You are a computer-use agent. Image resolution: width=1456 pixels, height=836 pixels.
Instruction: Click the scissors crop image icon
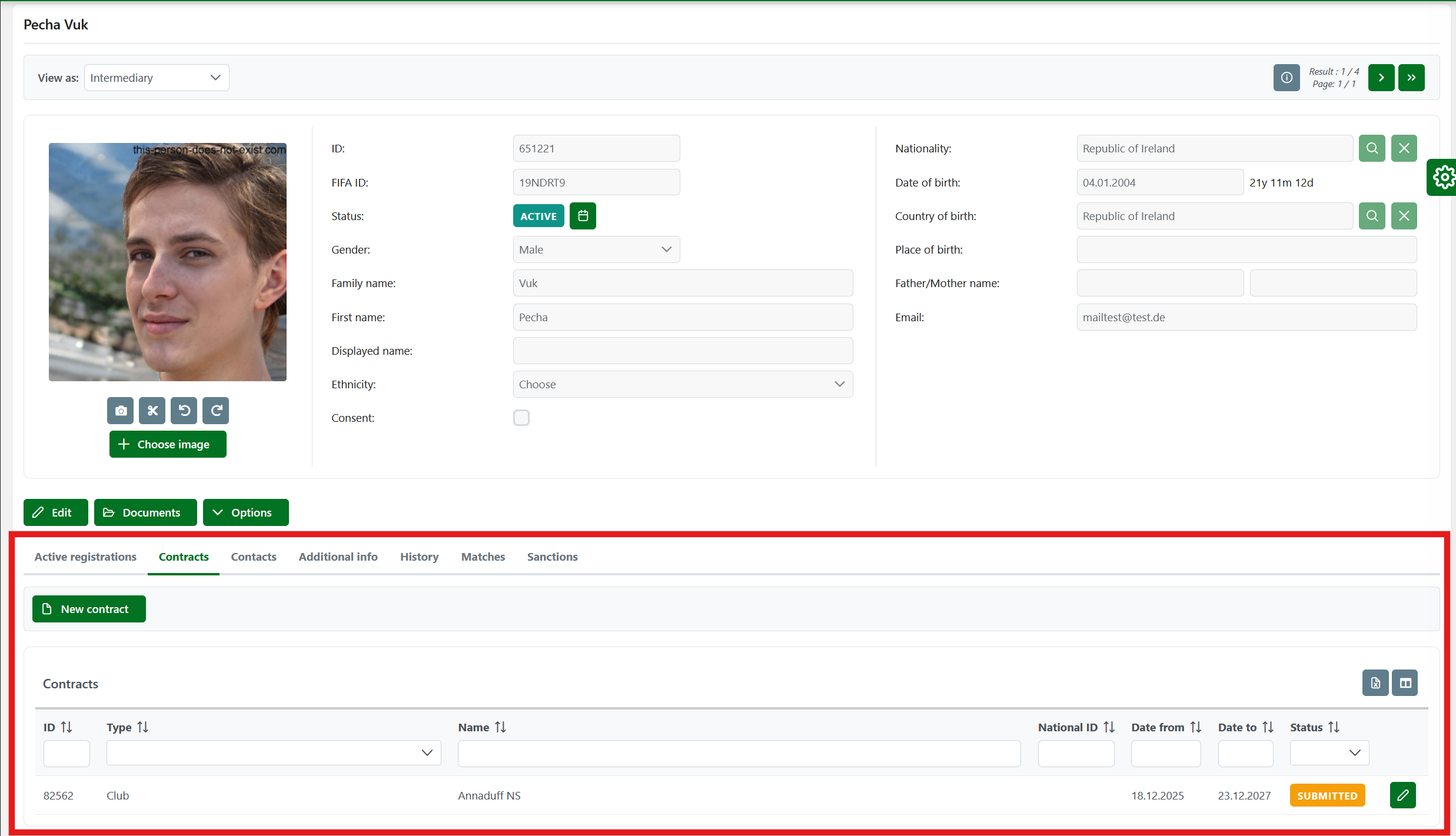152,411
